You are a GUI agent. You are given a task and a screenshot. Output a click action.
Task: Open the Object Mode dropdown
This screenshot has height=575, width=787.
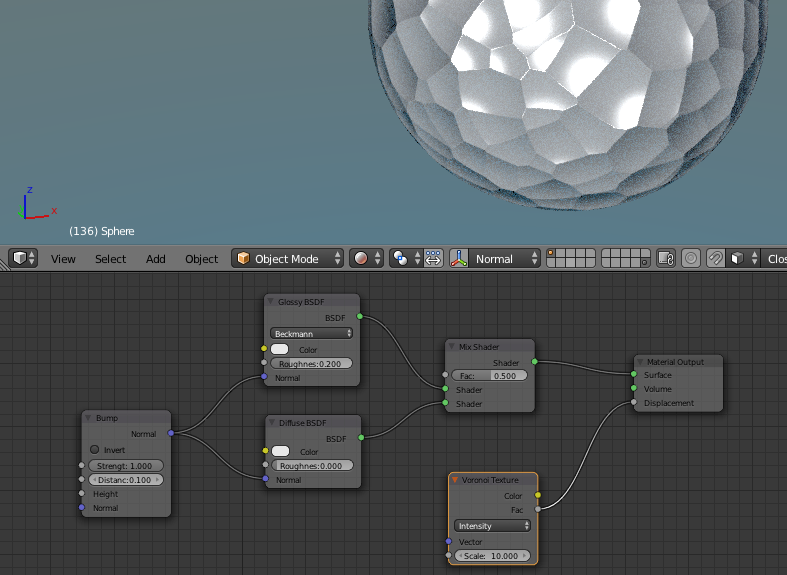[288, 258]
